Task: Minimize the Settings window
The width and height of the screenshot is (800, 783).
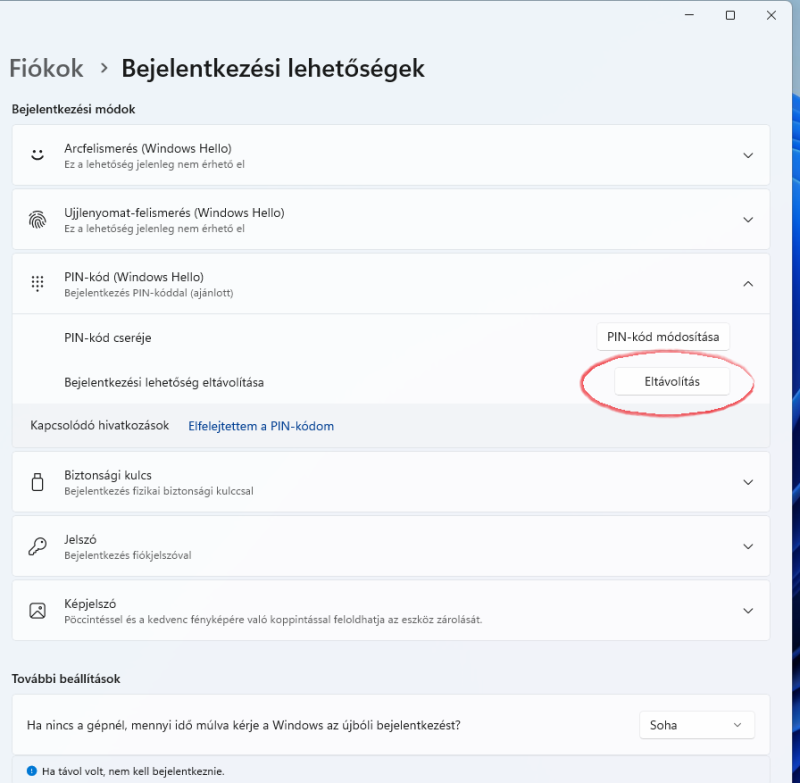Action: [x=689, y=15]
